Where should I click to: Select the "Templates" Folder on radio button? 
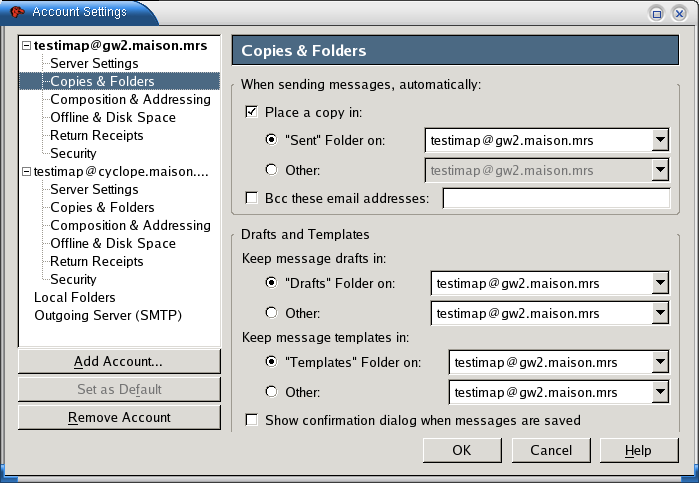(271, 362)
